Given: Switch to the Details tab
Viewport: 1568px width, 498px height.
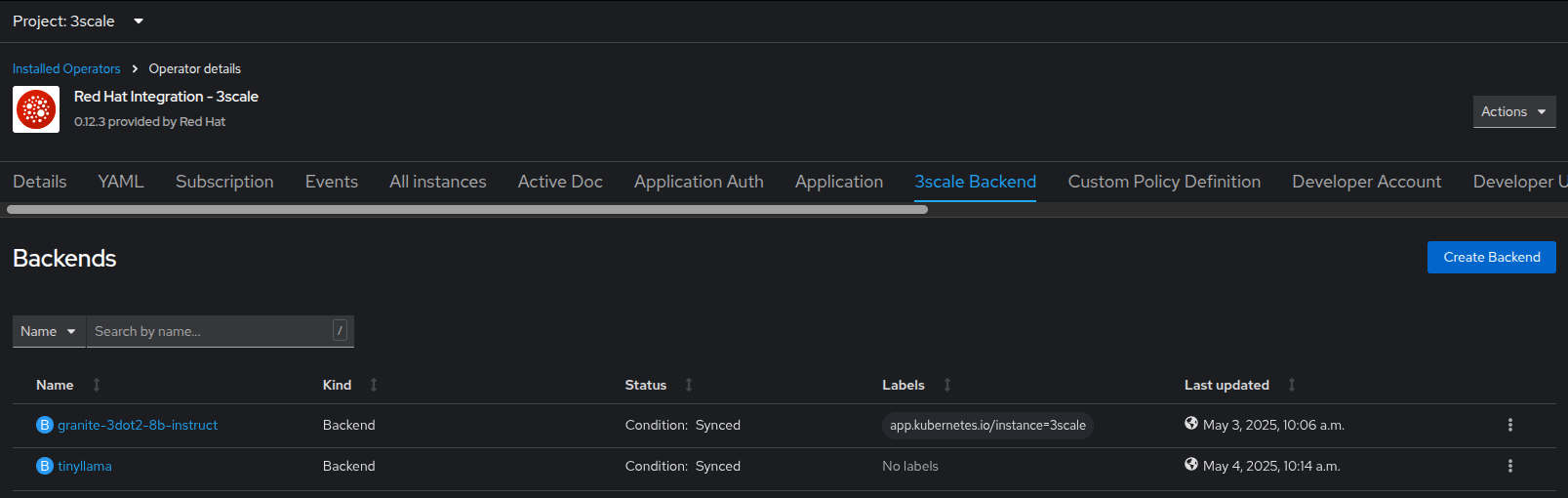Looking at the screenshot, I should tap(40, 182).
